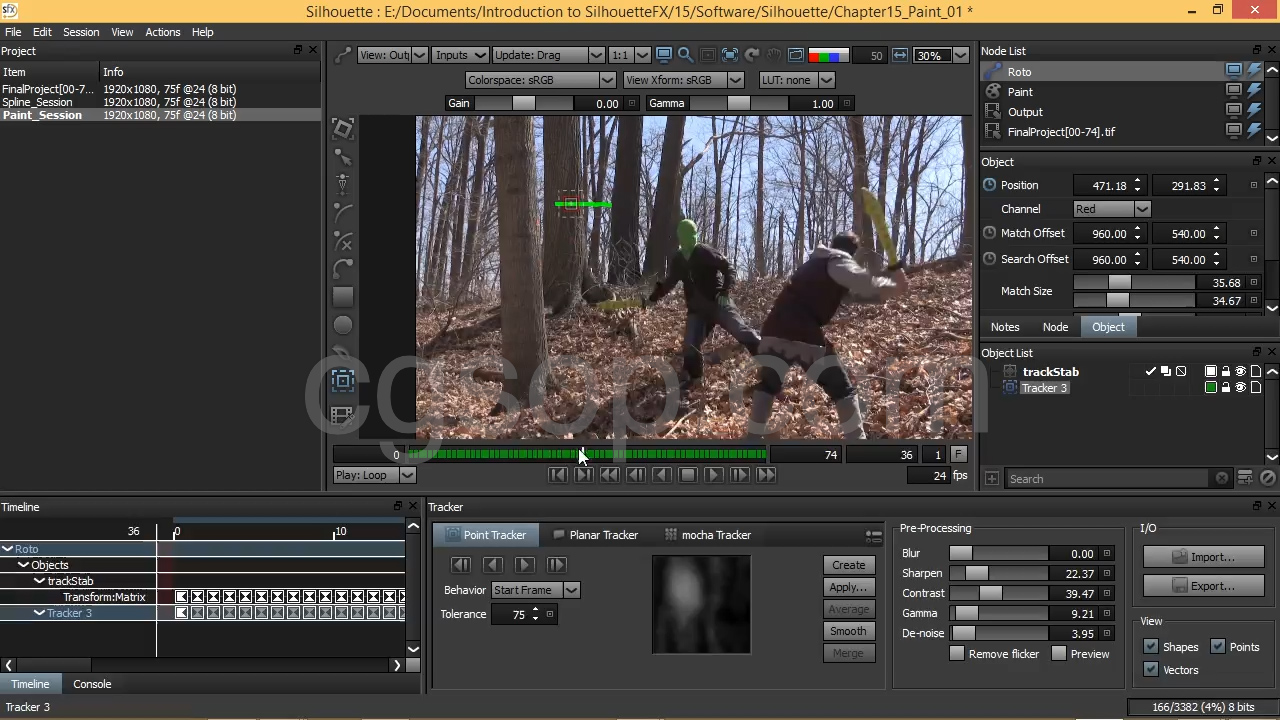Image resolution: width=1280 pixels, height=720 pixels.
Task: Click the track forward button in Point Tracker
Action: pos(525,565)
